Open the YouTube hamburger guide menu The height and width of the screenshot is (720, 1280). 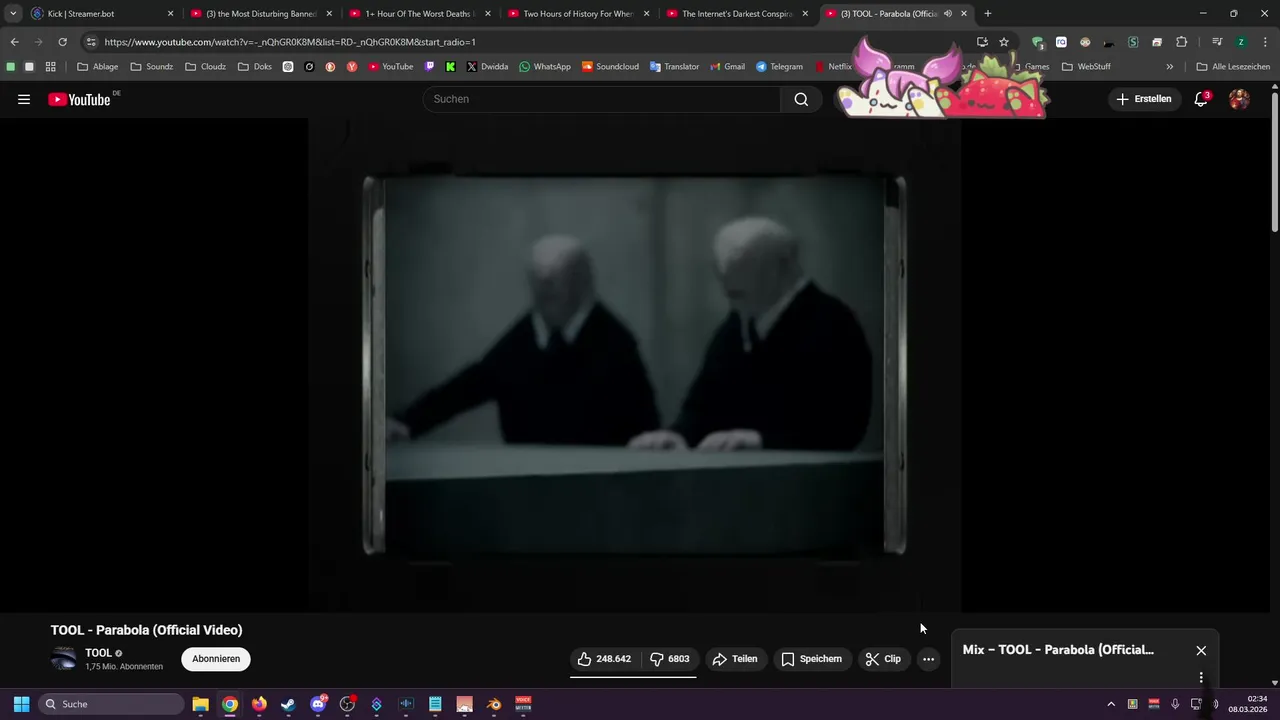[x=24, y=99]
